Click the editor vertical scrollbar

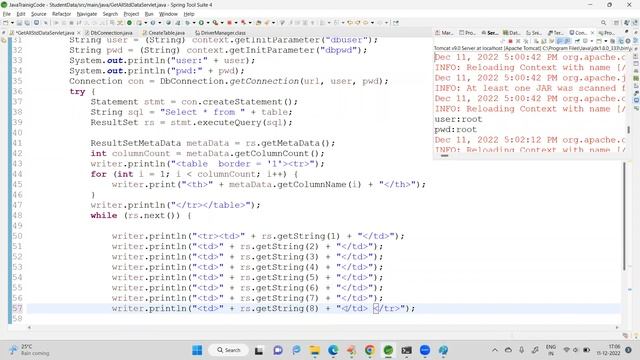(x=624, y=216)
